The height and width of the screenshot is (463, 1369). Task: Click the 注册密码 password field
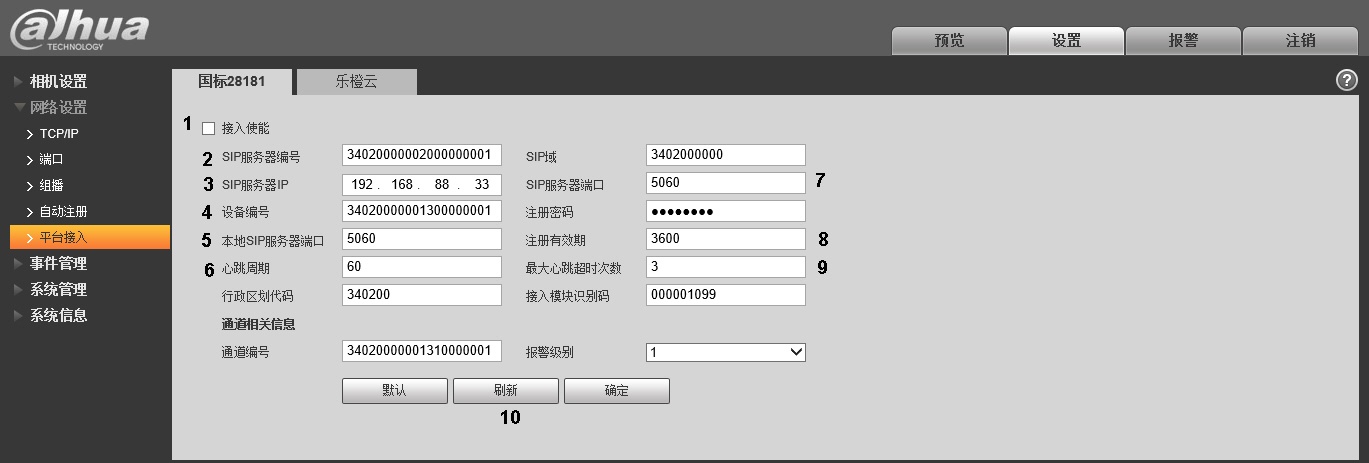[726, 211]
